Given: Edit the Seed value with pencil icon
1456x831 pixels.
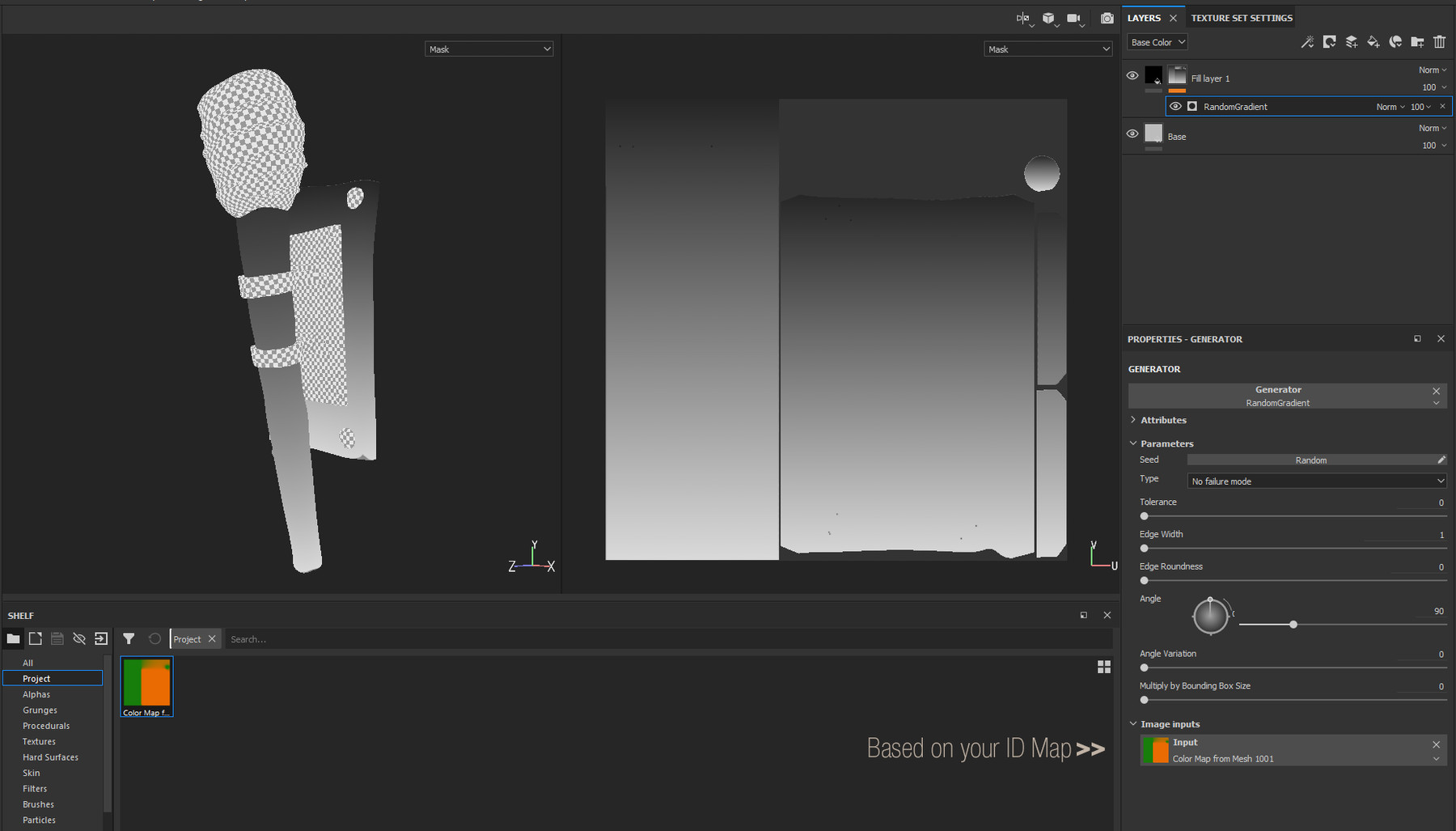Looking at the screenshot, I should tap(1441, 460).
